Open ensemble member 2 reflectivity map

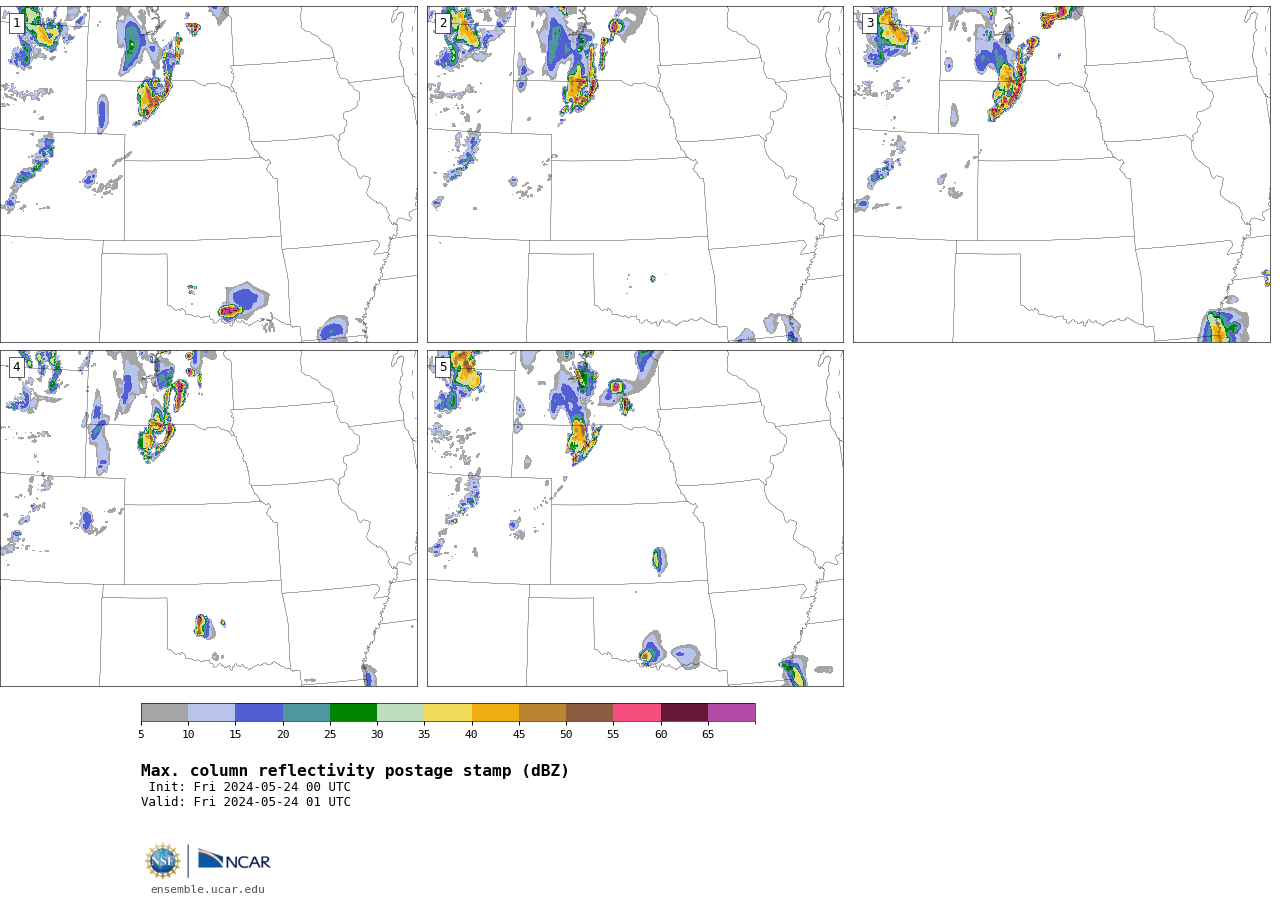(x=635, y=175)
